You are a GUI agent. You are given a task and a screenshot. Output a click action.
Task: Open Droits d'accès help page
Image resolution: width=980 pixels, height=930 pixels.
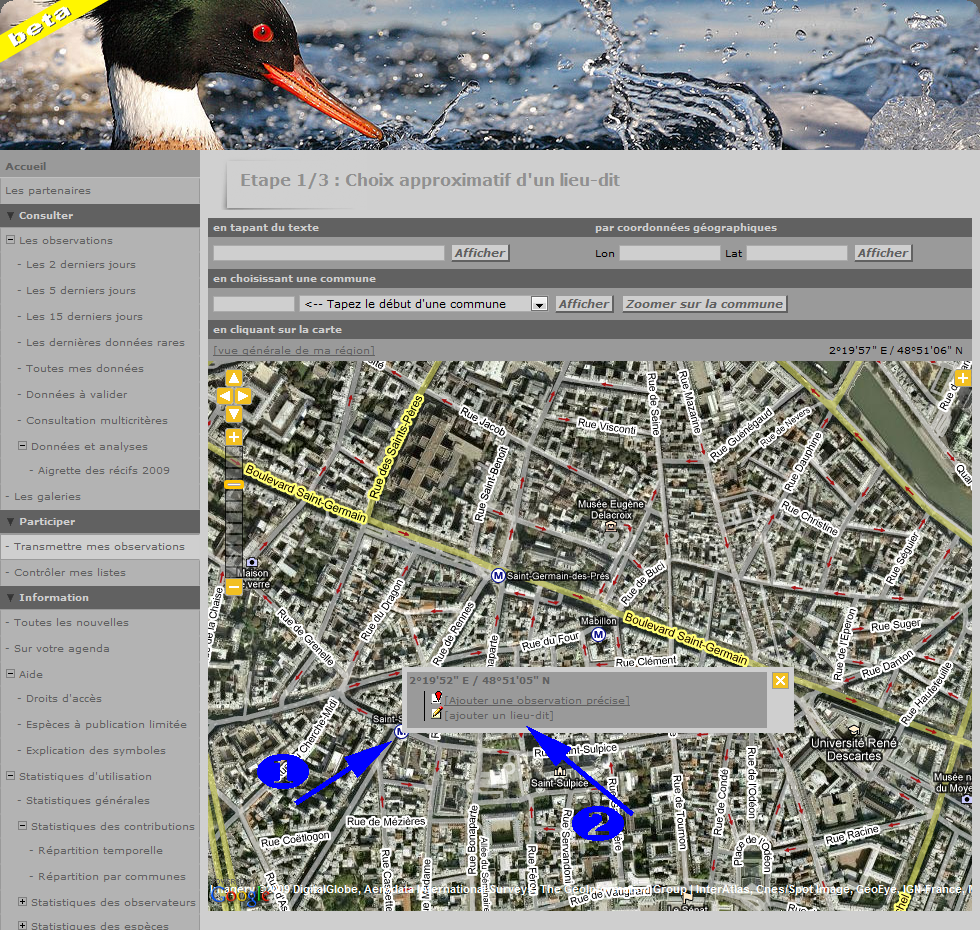point(64,699)
